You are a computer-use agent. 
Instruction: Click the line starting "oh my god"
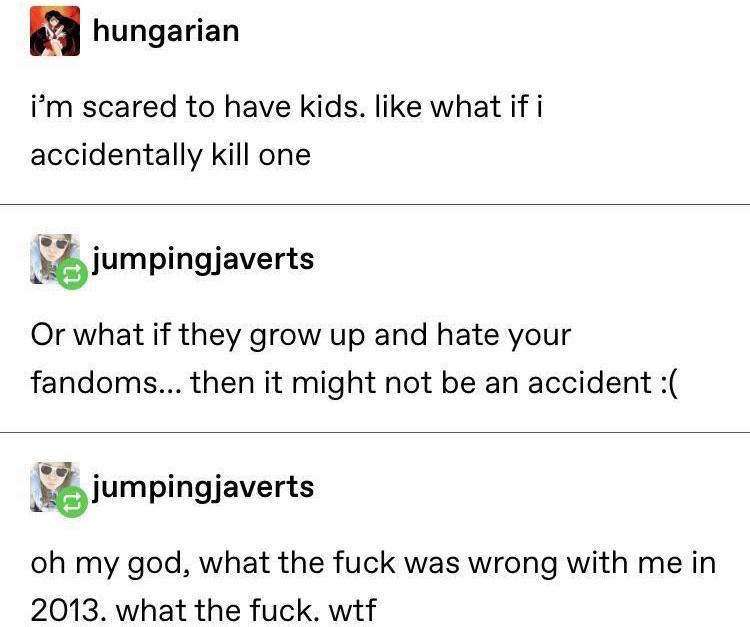(374, 562)
